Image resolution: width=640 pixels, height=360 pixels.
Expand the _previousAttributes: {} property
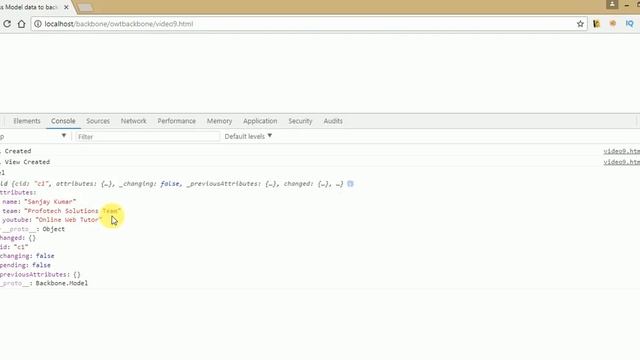(x=40, y=274)
